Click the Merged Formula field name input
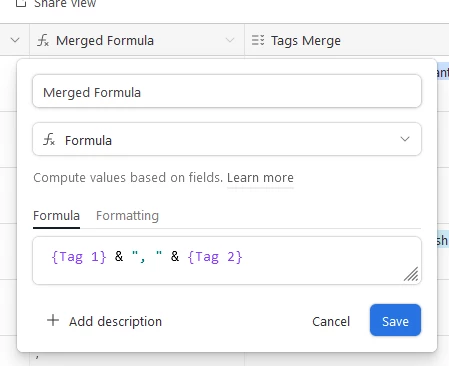The image size is (449, 366). pyautogui.click(x=227, y=91)
